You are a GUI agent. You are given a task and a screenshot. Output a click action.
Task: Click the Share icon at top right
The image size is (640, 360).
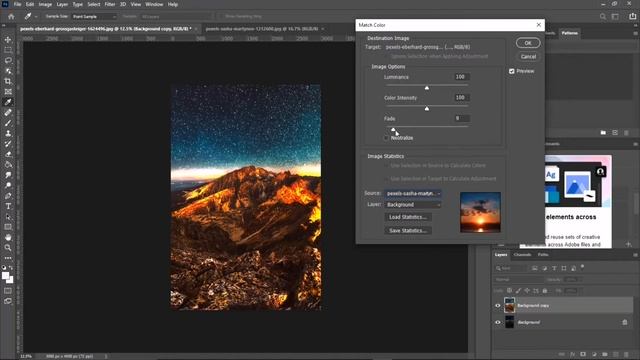click(632, 16)
